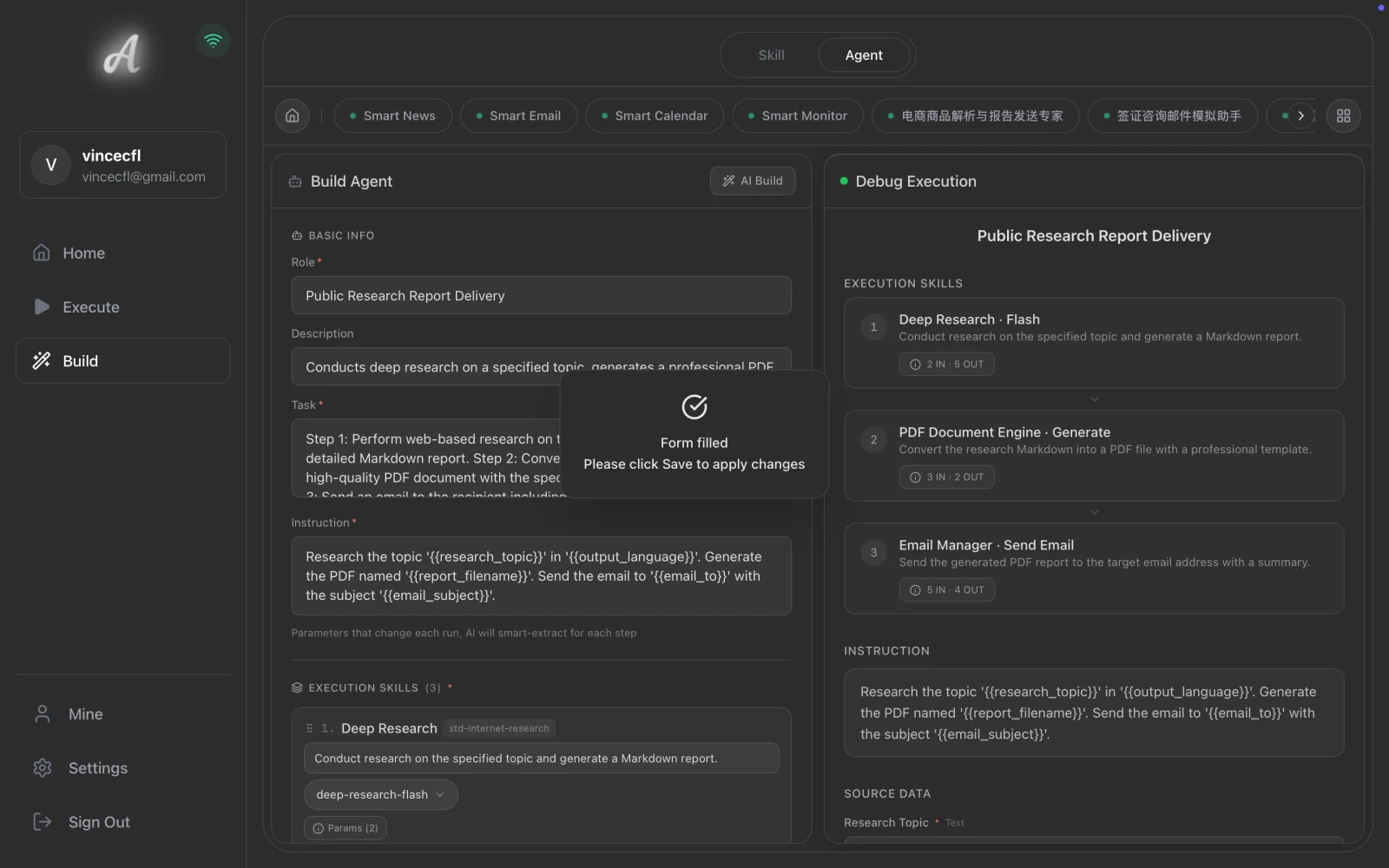The width and height of the screenshot is (1389, 868).
Task: Go to Home in the sidebar
Action: coord(122,253)
